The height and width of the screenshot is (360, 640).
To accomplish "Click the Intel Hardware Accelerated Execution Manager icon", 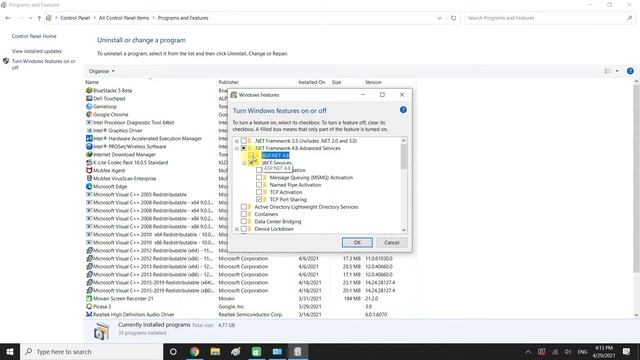I will (89, 138).
